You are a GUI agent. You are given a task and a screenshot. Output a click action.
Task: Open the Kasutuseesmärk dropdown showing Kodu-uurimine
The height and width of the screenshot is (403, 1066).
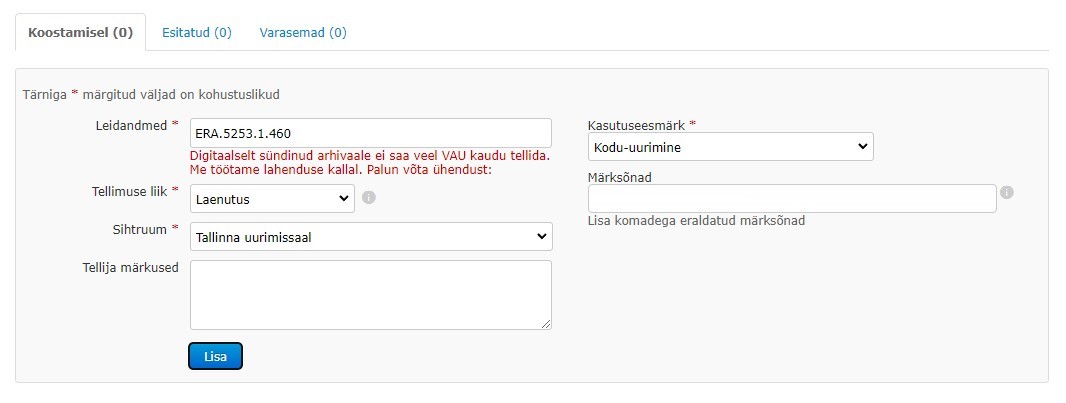[x=730, y=147]
